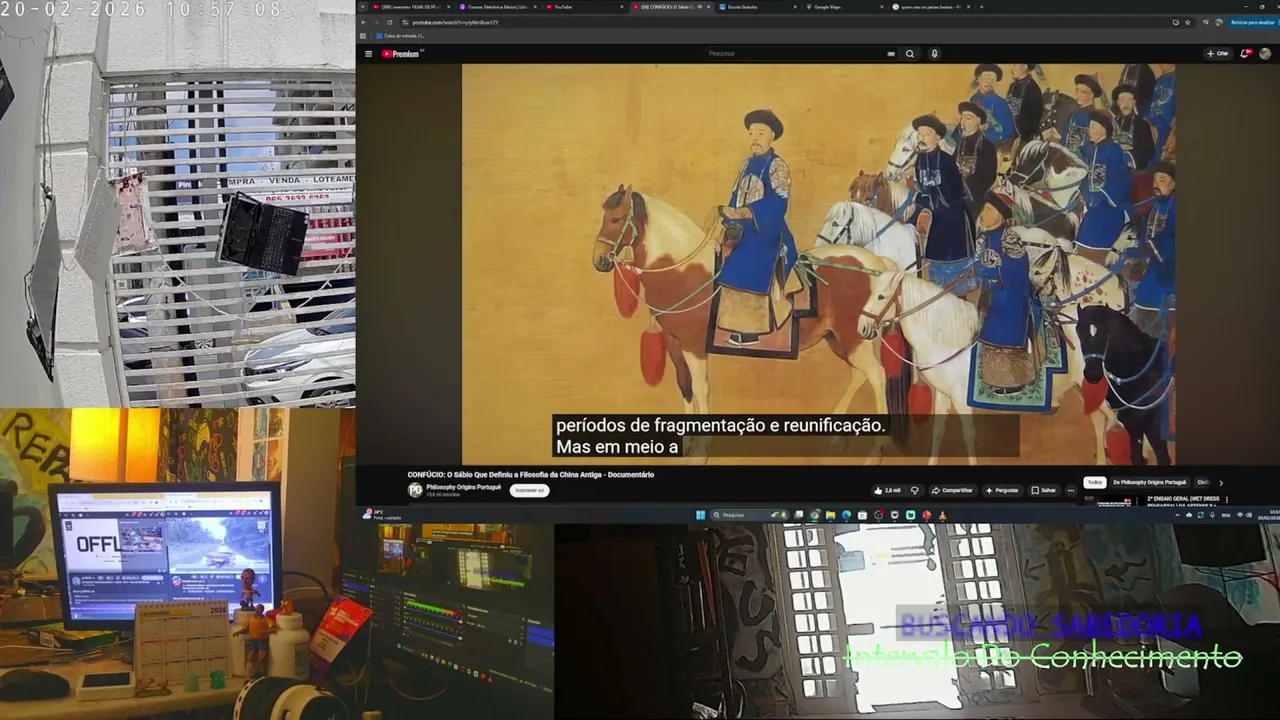Screen dimensions: 1280x720
Task: Launch Chrome from the taskbar
Action: (815, 515)
